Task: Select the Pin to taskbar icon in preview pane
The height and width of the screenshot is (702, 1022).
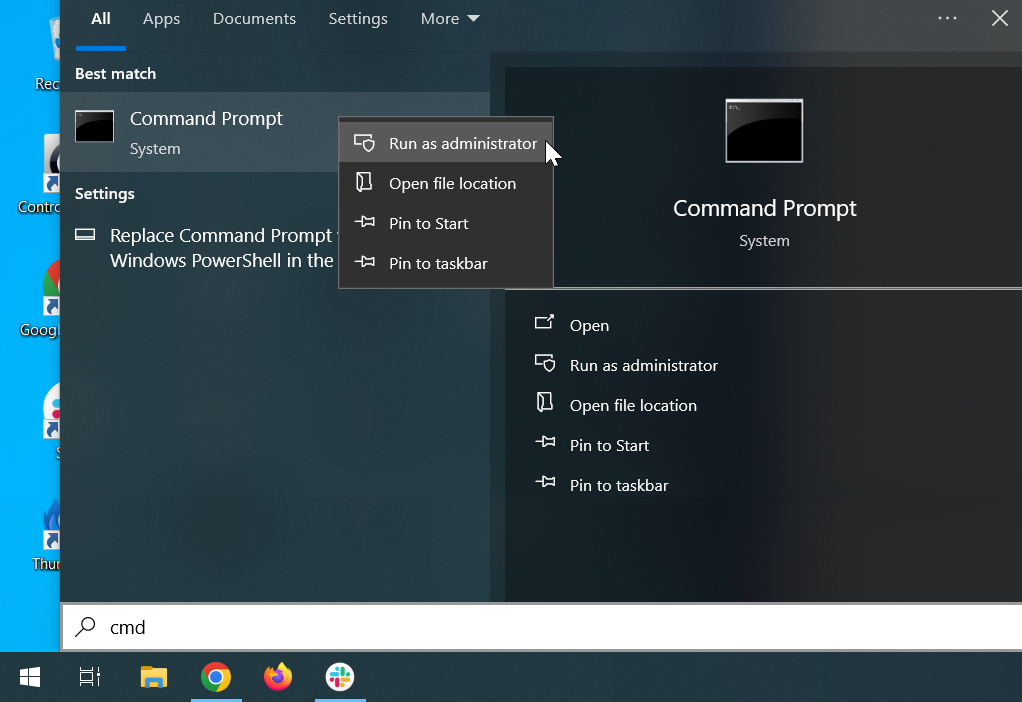Action: (545, 484)
